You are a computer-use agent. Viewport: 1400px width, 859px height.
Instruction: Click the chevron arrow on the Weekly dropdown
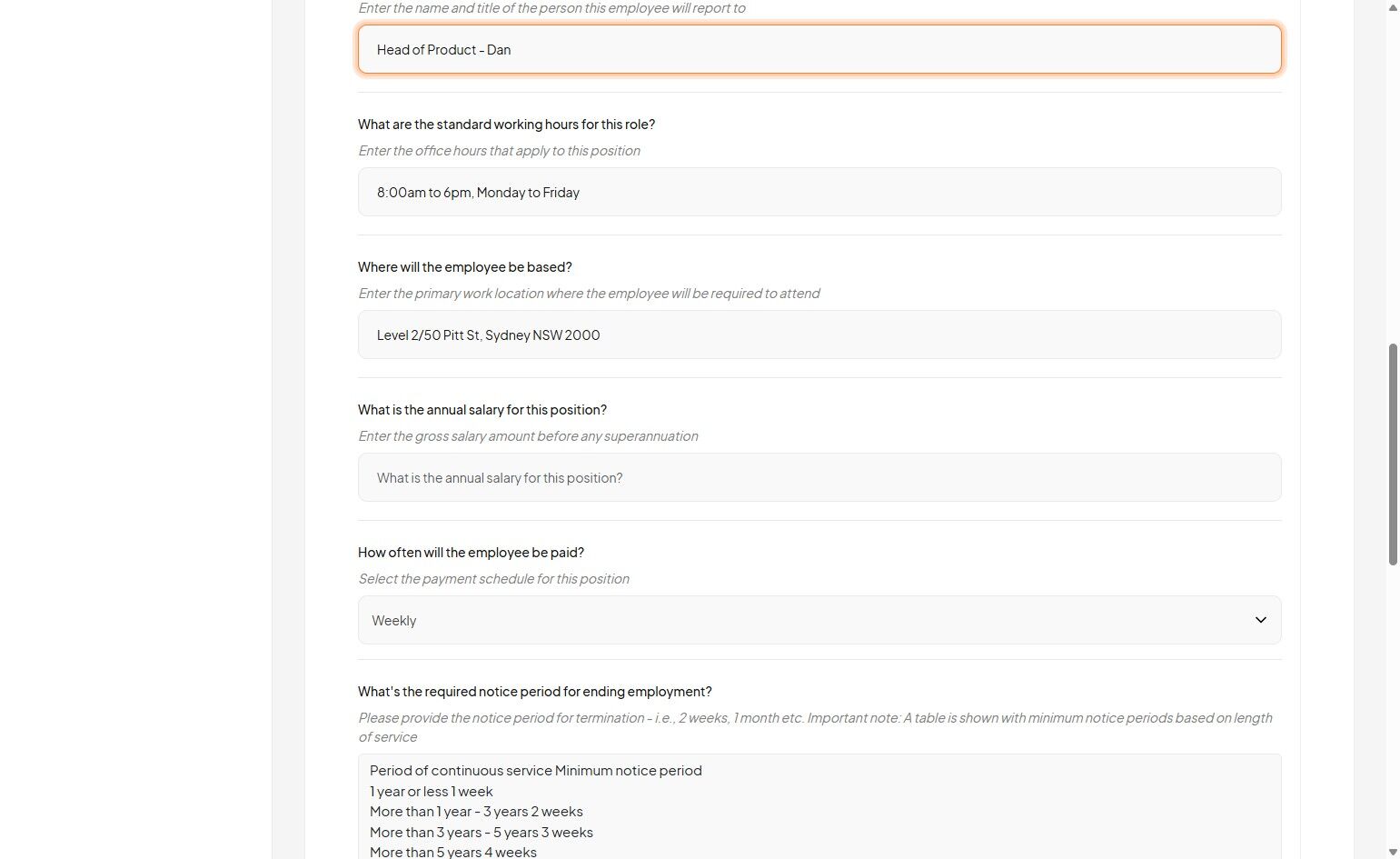[x=1260, y=620]
